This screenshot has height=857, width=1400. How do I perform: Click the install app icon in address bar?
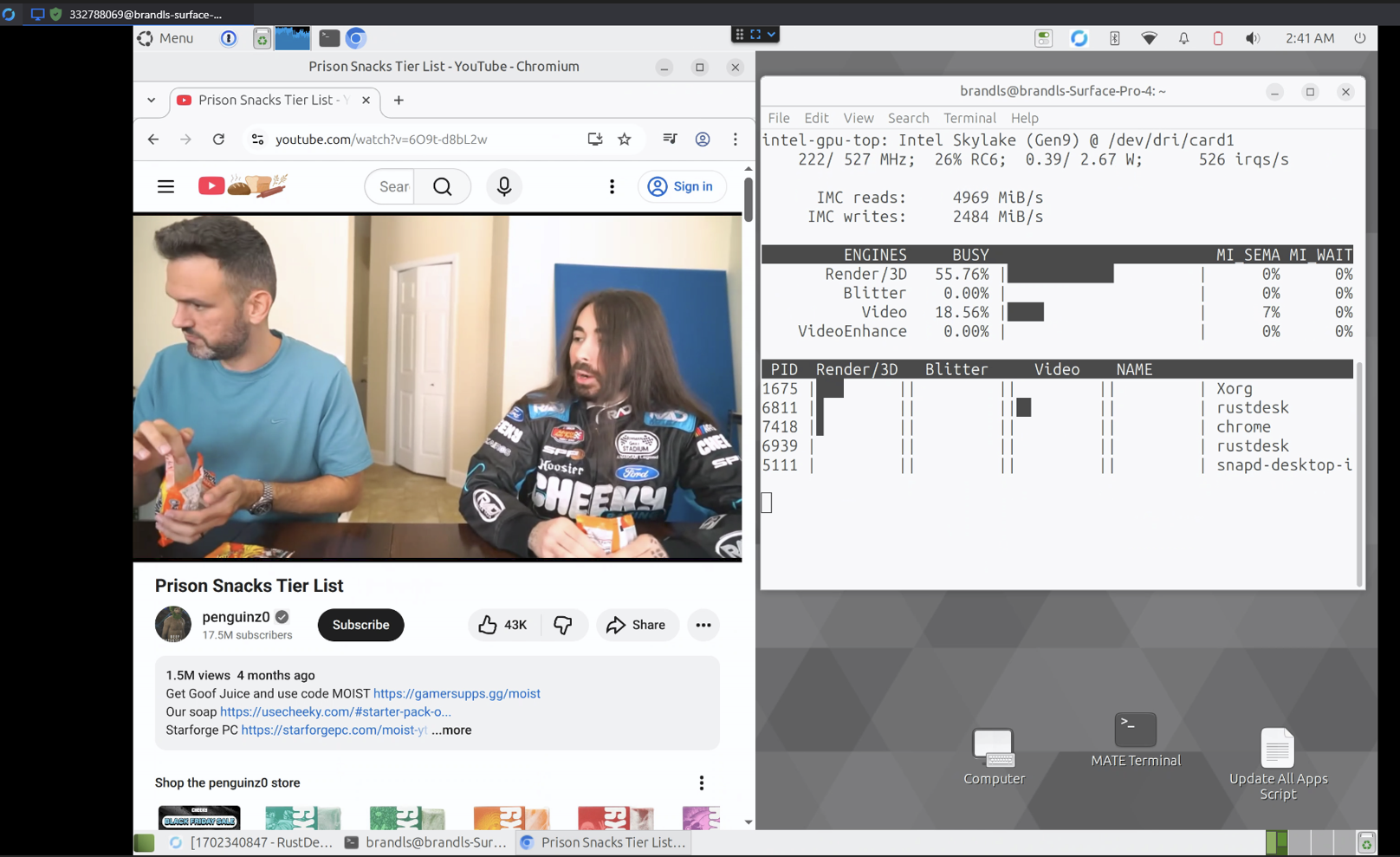click(595, 140)
